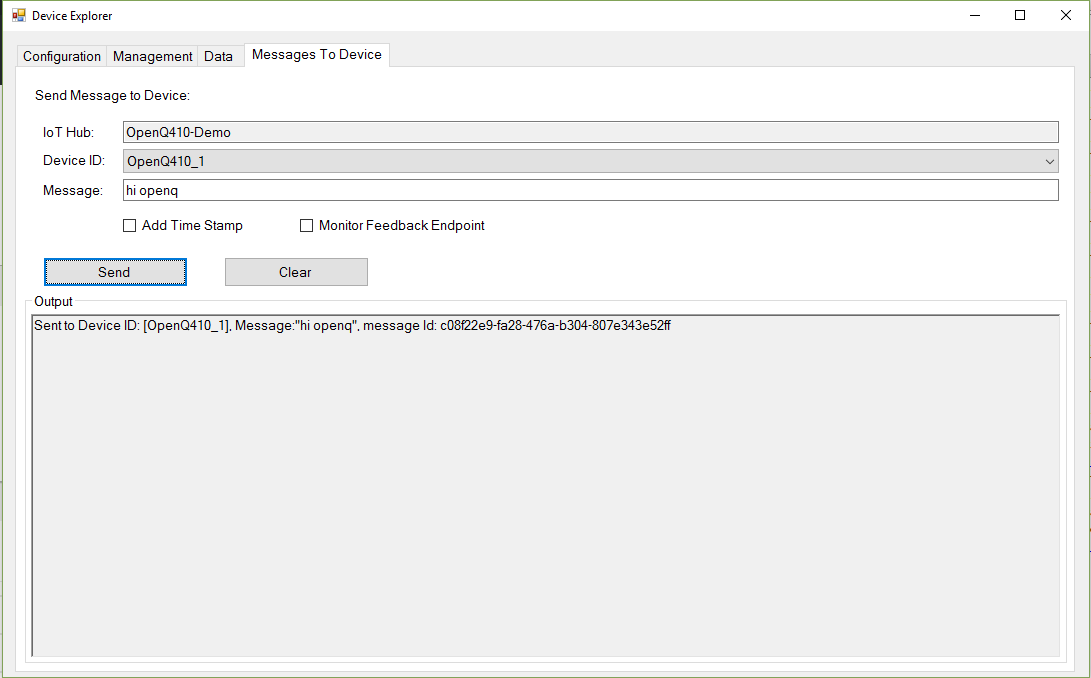
Task: Minimize the Device Explorer window
Action: (975, 15)
